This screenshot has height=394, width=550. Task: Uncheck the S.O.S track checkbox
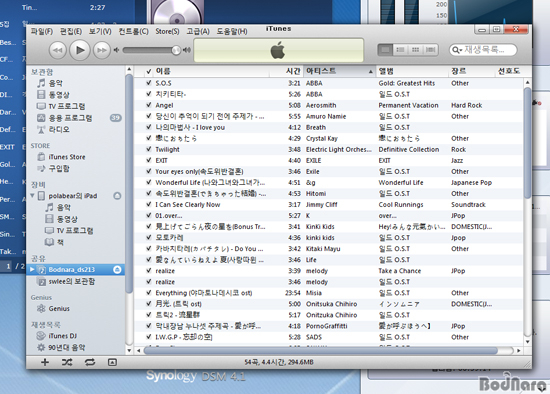(x=149, y=83)
